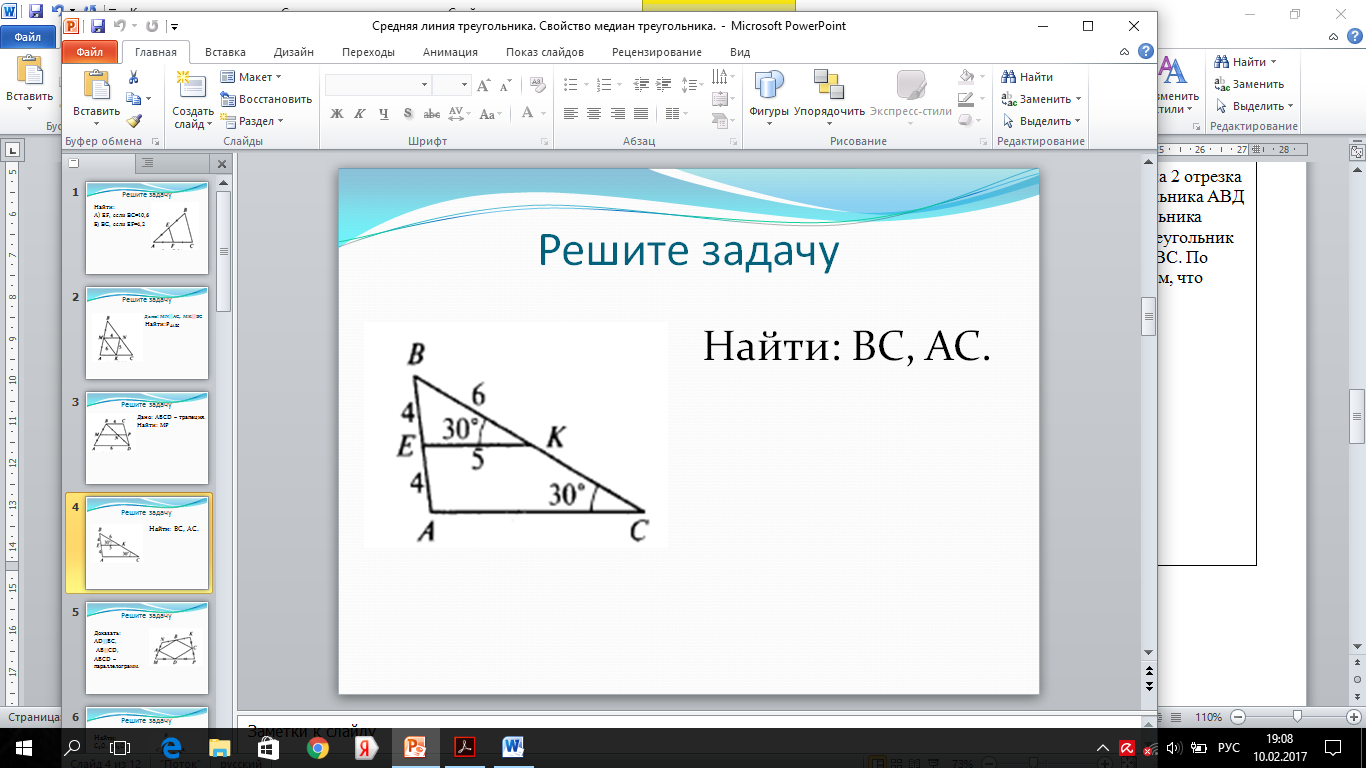The width and height of the screenshot is (1366, 768).
Task: Click the Word zoom out minus button
Action: (x=1240, y=717)
